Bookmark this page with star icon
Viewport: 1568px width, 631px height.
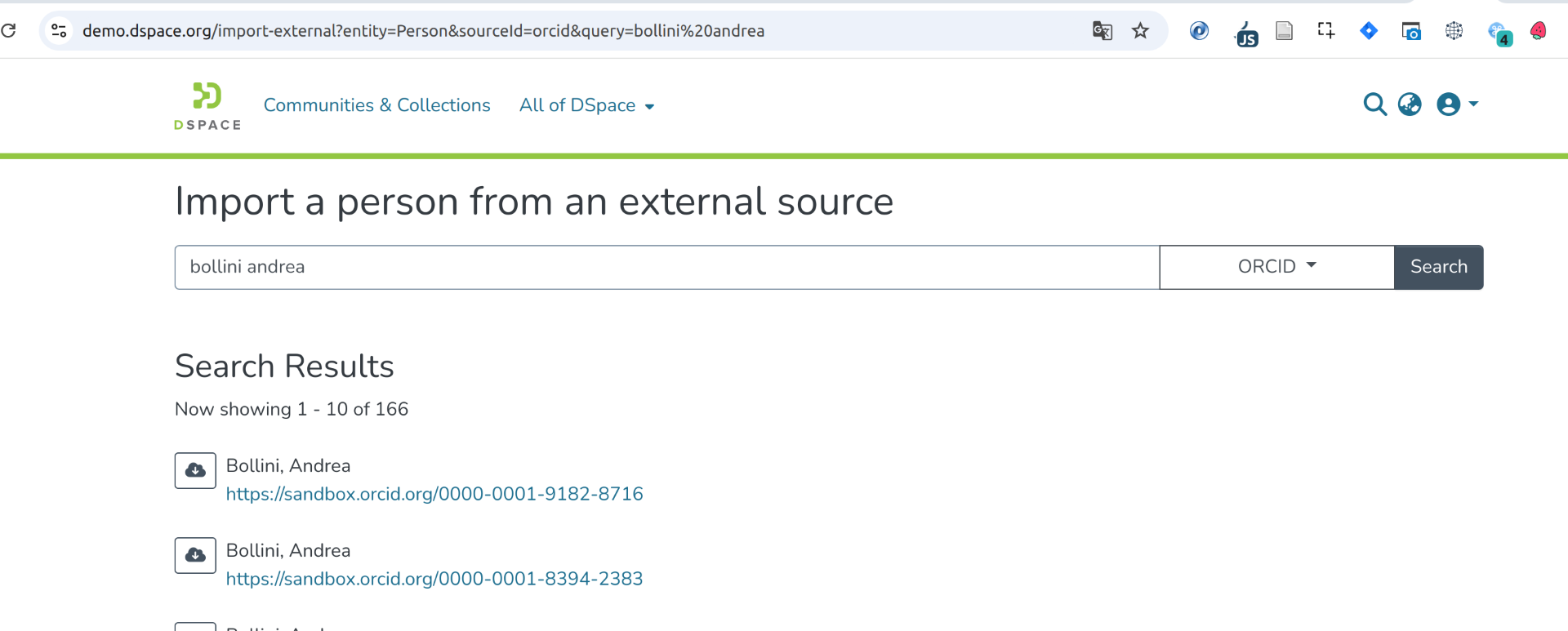pos(1140,31)
